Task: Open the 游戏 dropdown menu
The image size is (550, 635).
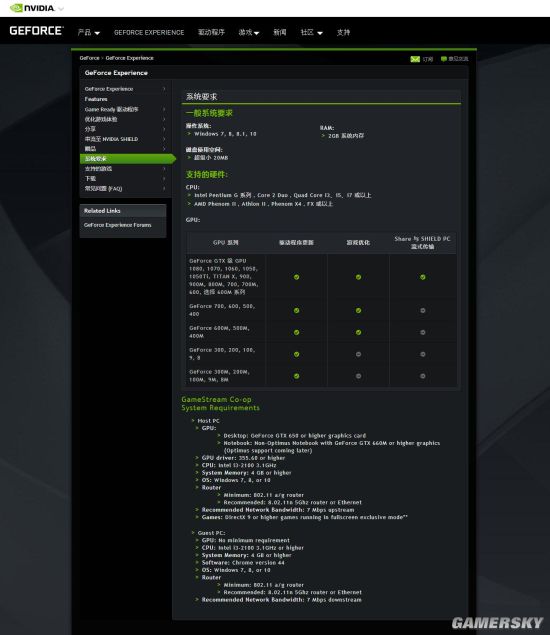Action: coord(249,32)
